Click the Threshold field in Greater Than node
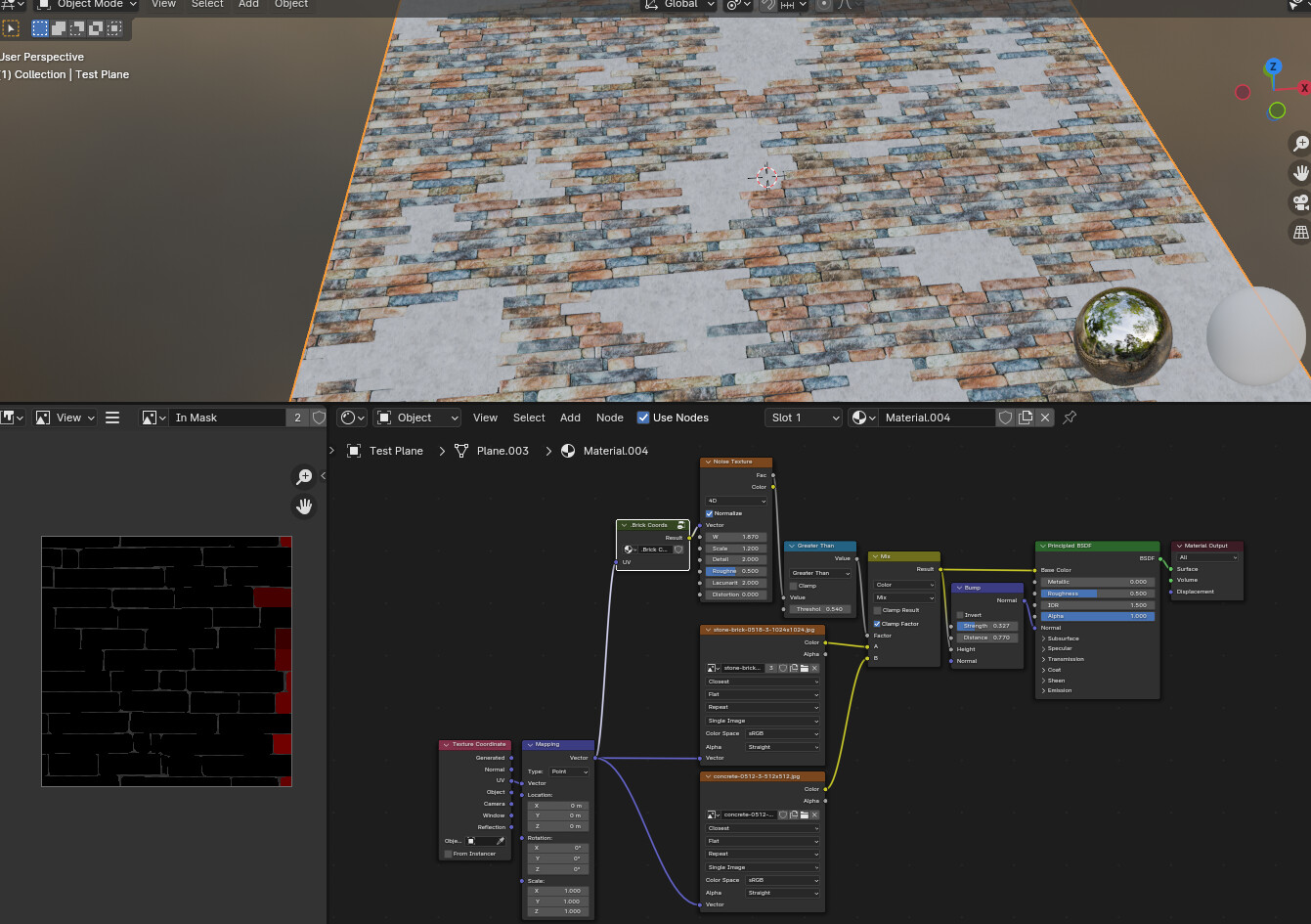 820,609
